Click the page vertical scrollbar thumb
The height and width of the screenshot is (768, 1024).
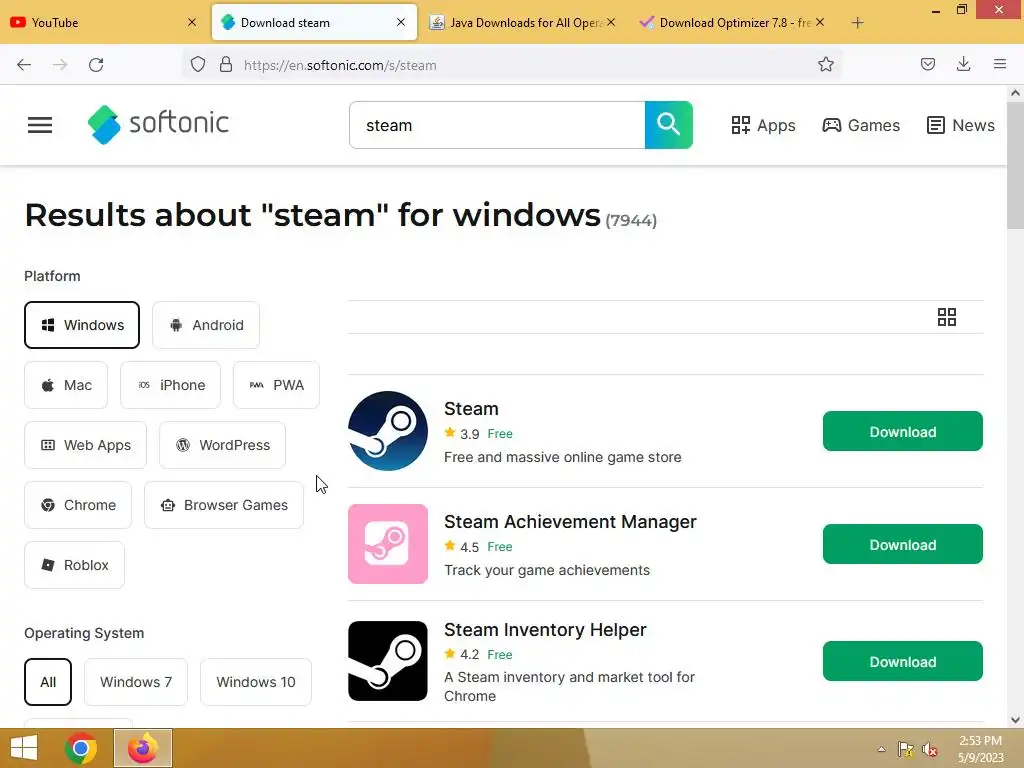[1015, 165]
